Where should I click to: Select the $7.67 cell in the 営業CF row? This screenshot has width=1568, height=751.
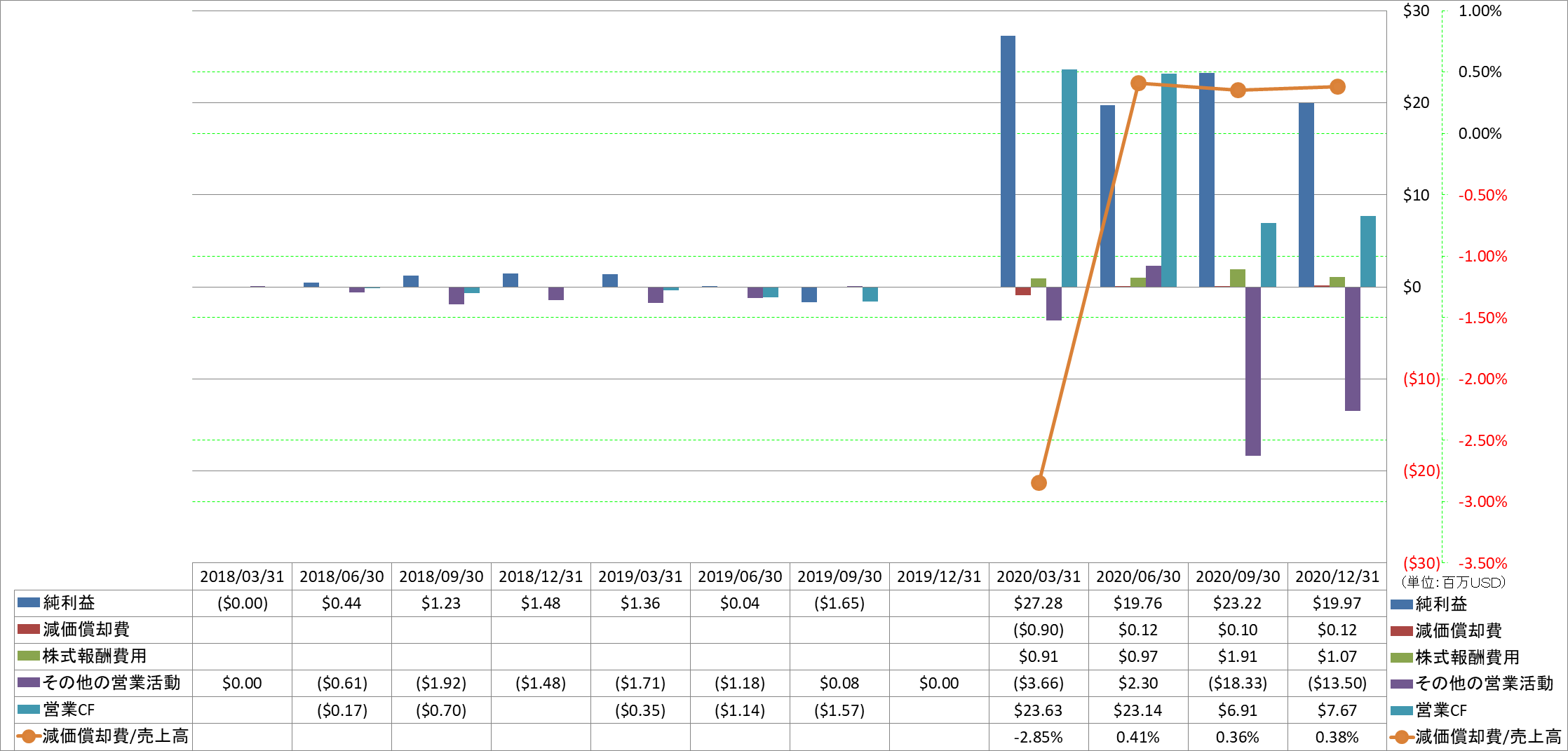pyautogui.click(x=1337, y=710)
